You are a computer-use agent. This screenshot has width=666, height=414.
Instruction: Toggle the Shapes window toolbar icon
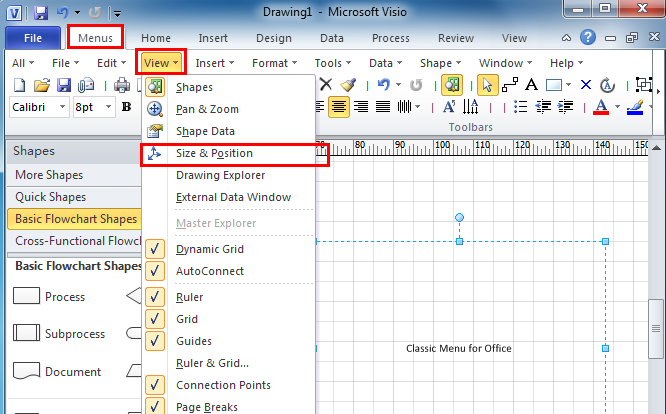pyautogui.click(x=452, y=85)
